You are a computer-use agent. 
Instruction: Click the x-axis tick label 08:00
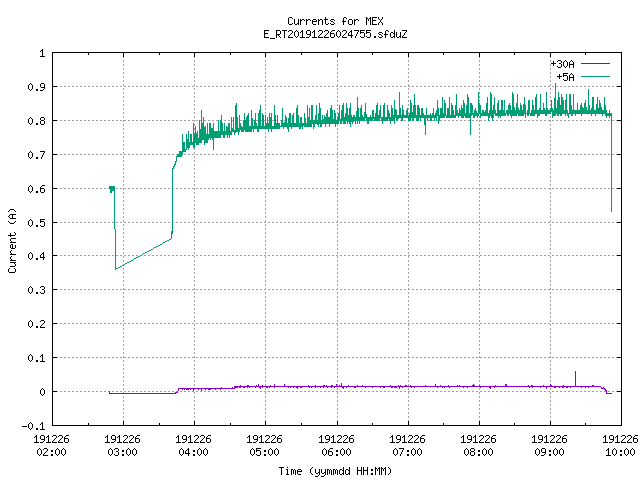(x=478, y=452)
